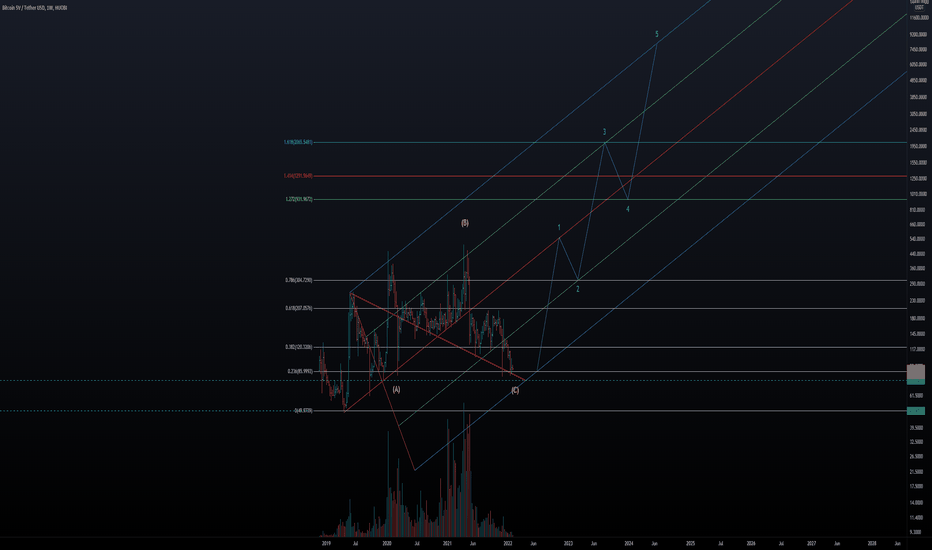932x550 pixels.
Task: Click the lower teal price tag on axis
Action: tap(915, 410)
